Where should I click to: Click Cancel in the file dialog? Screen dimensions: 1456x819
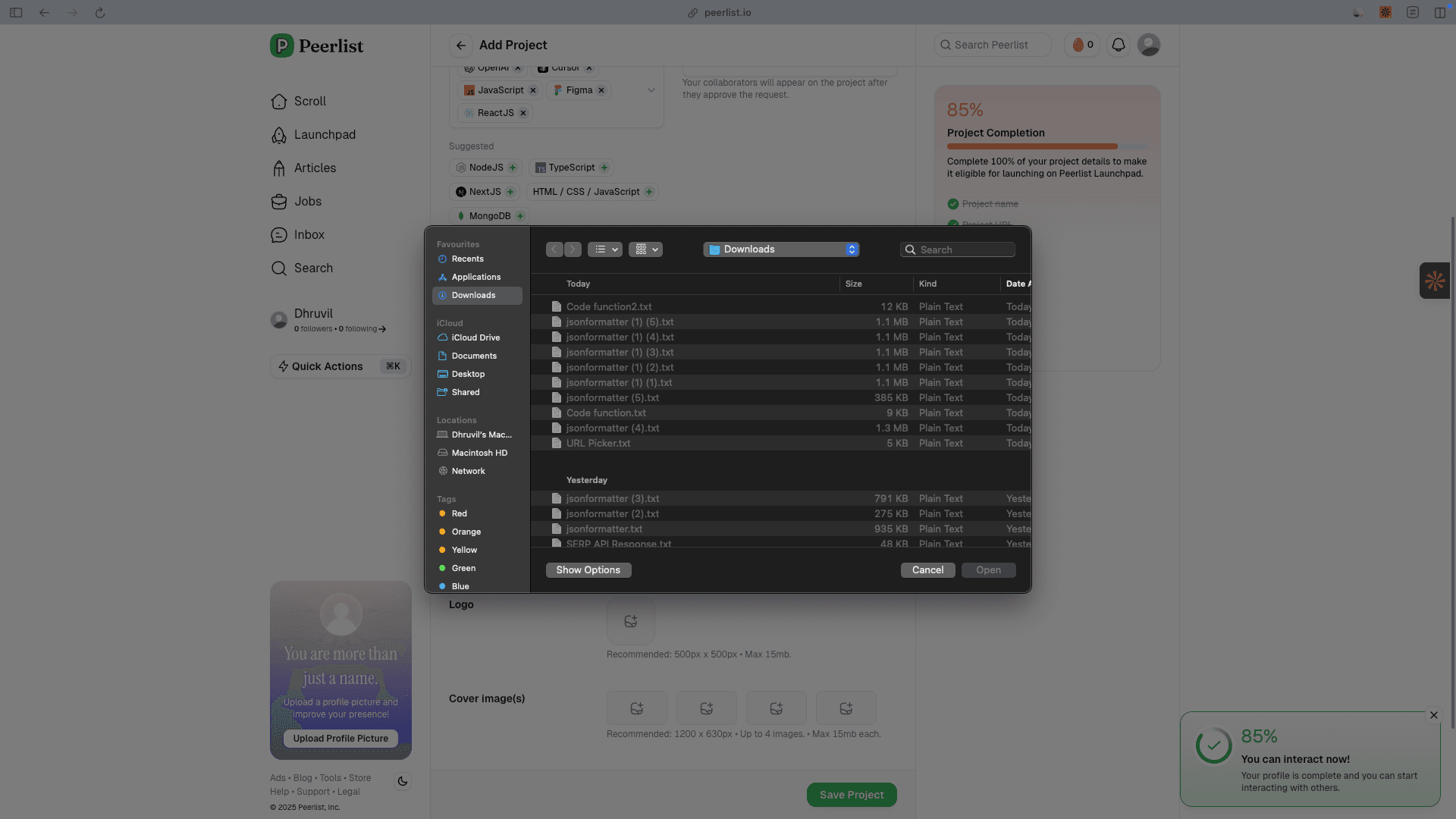coord(927,570)
